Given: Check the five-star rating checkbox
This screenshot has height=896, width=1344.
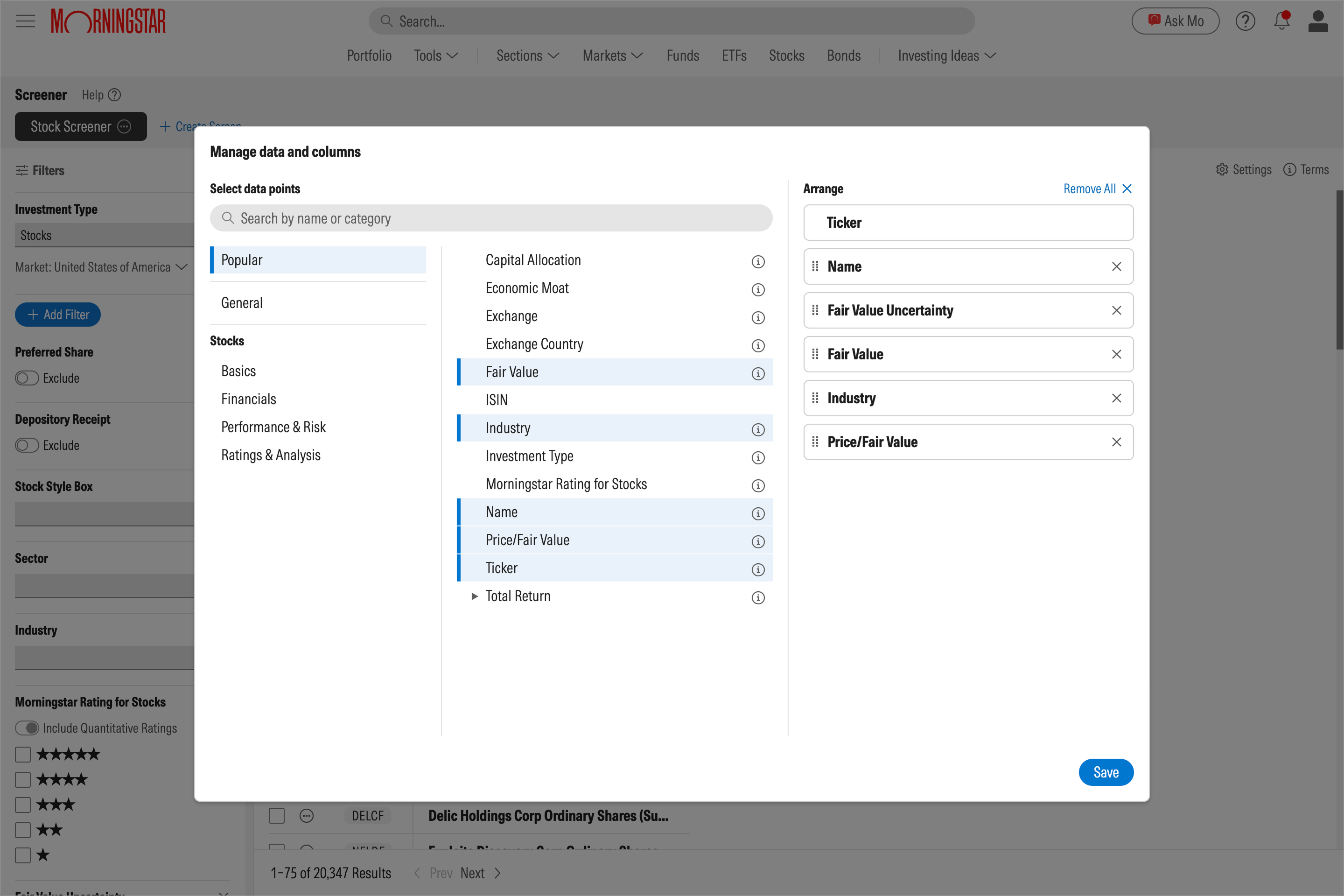Looking at the screenshot, I should pos(23,754).
